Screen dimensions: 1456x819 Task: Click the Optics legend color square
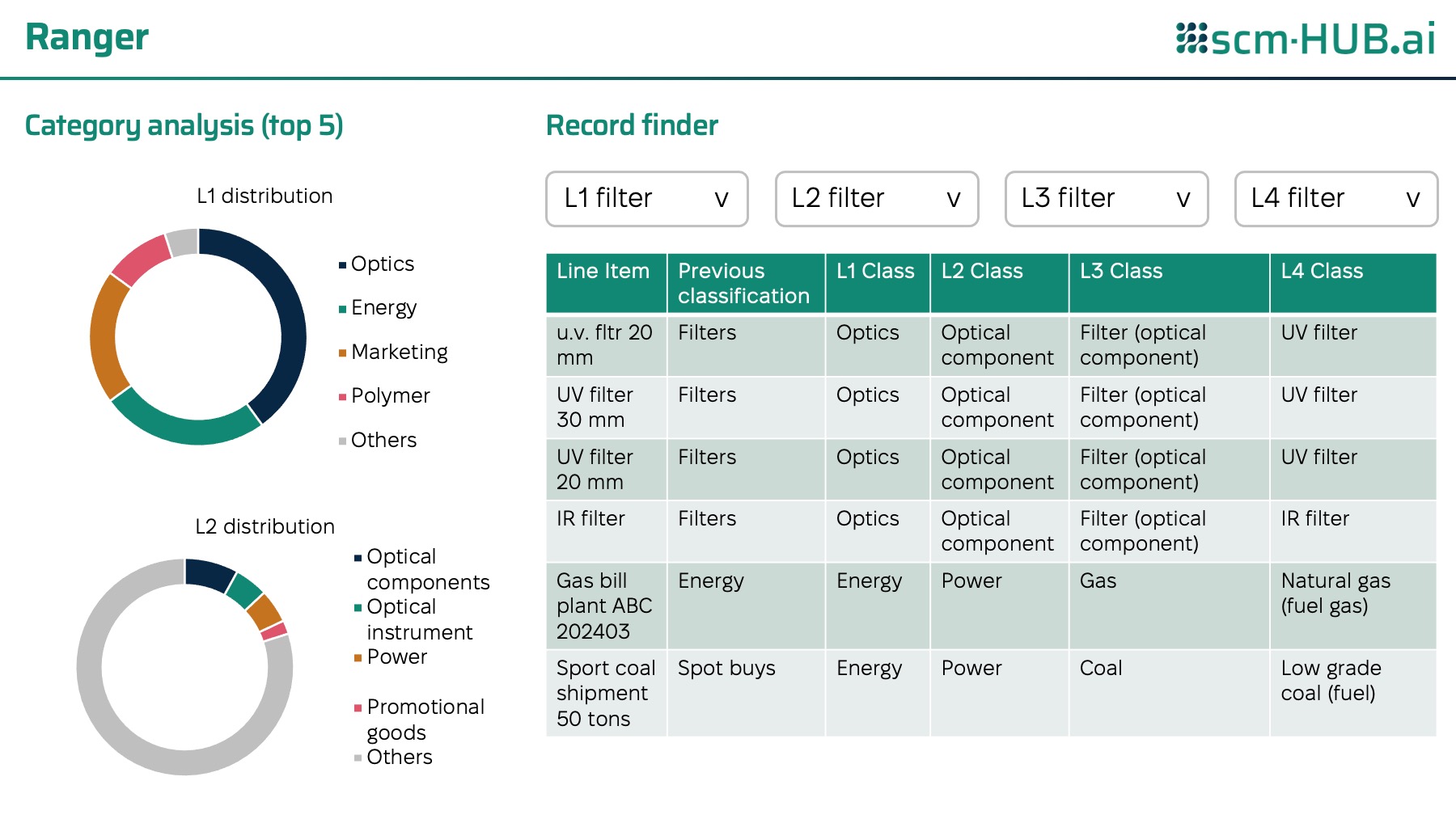pos(342,265)
